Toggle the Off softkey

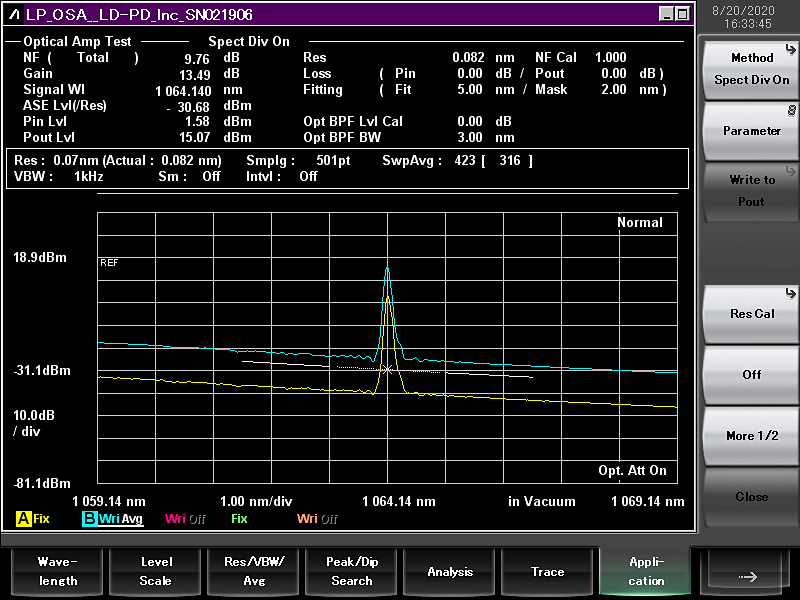point(751,375)
